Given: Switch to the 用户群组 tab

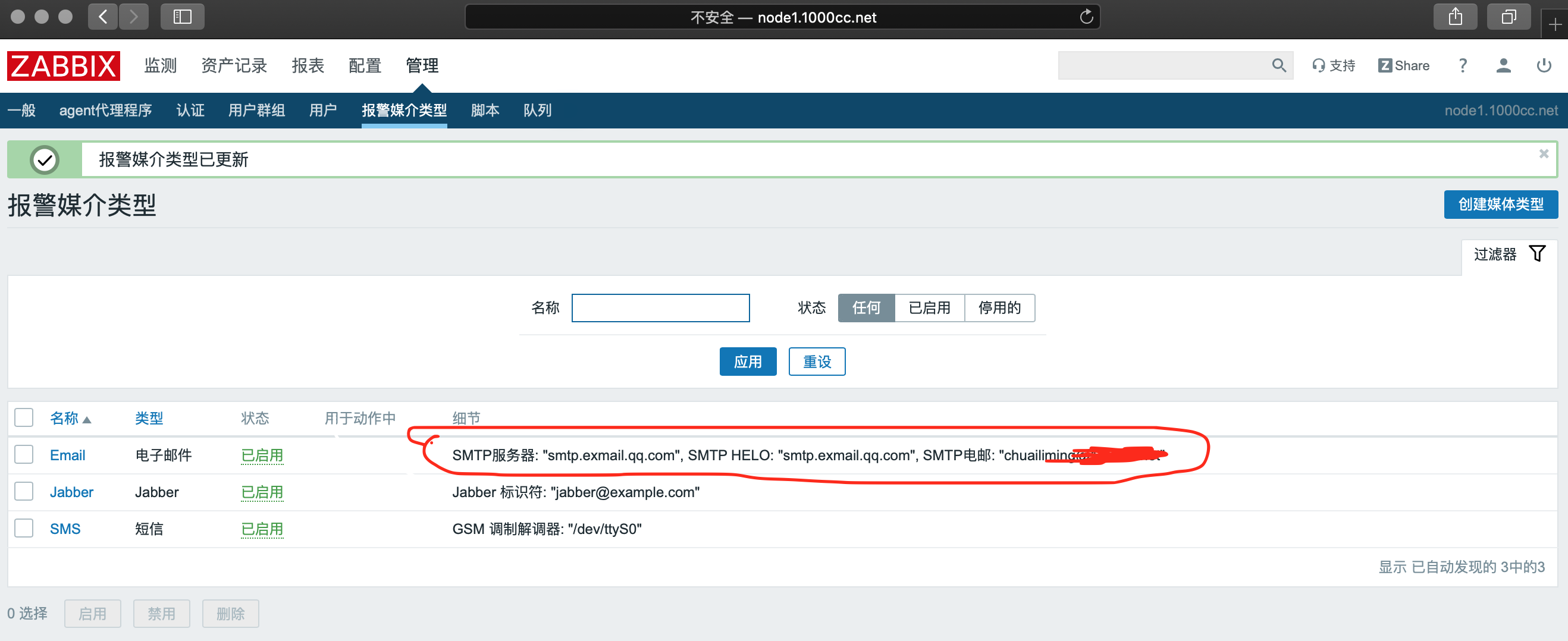Looking at the screenshot, I should click(256, 110).
